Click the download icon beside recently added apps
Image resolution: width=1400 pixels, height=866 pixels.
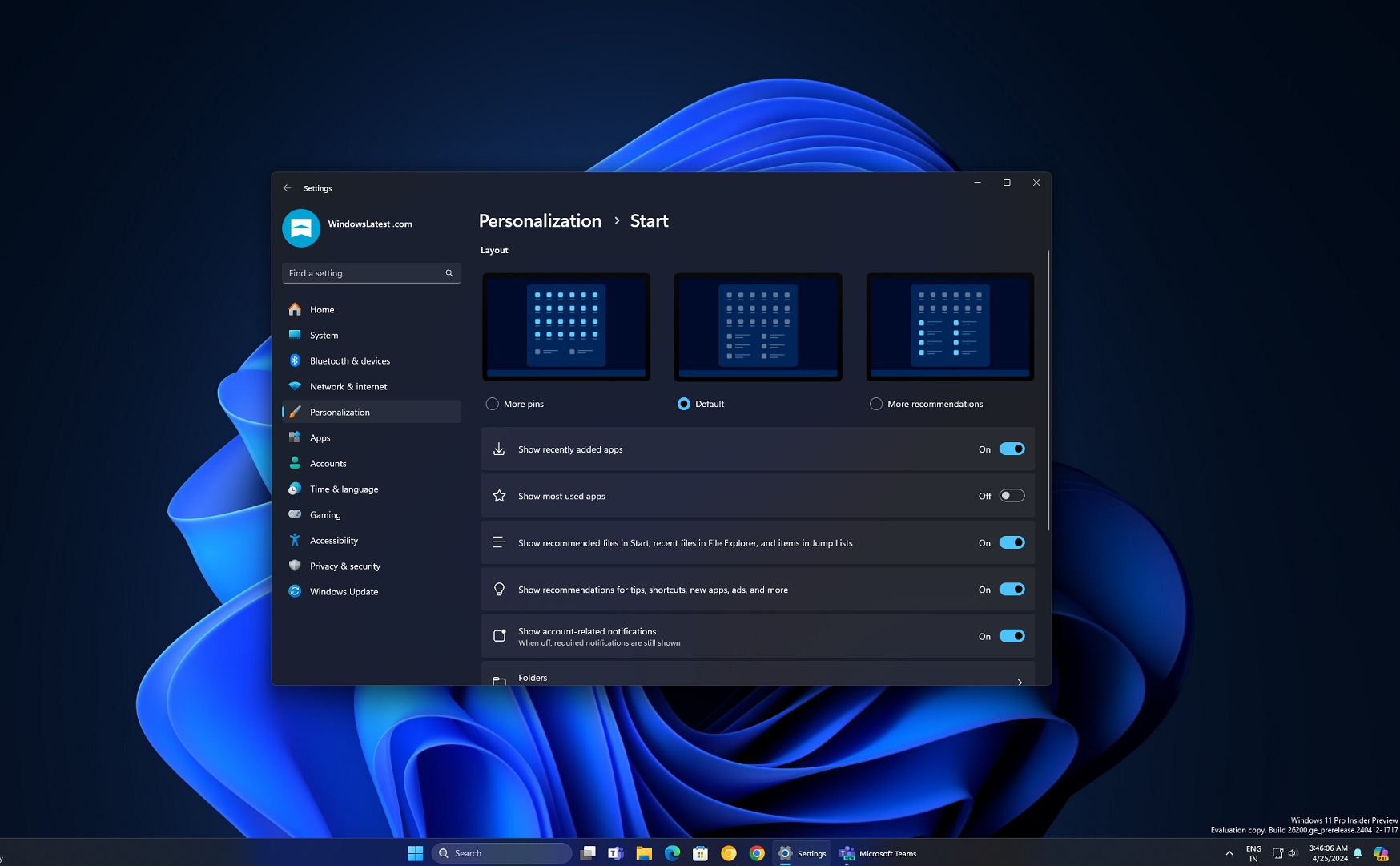(499, 449)
